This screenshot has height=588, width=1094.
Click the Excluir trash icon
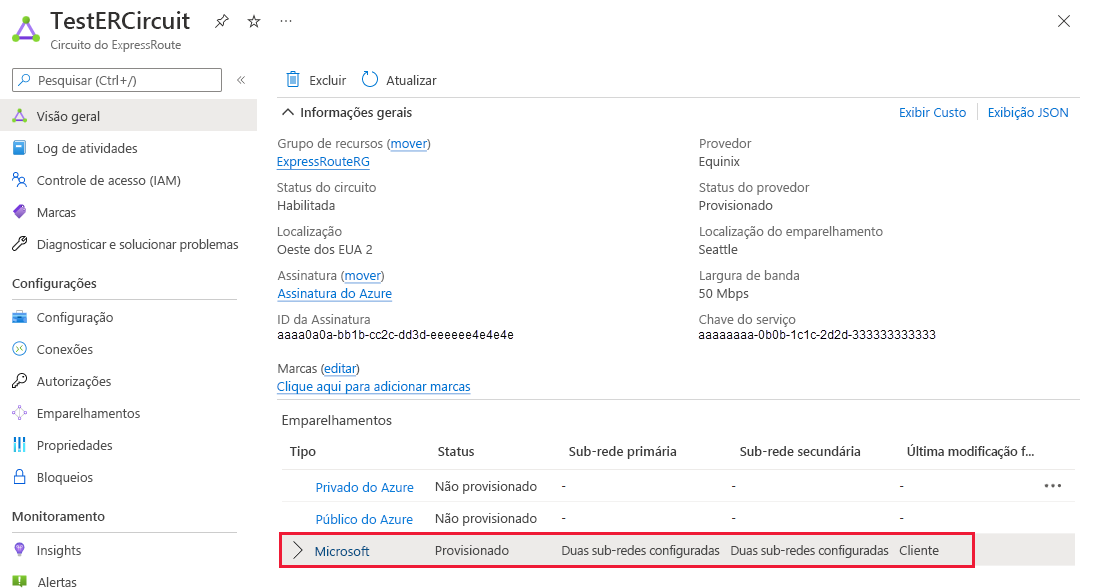293,80
